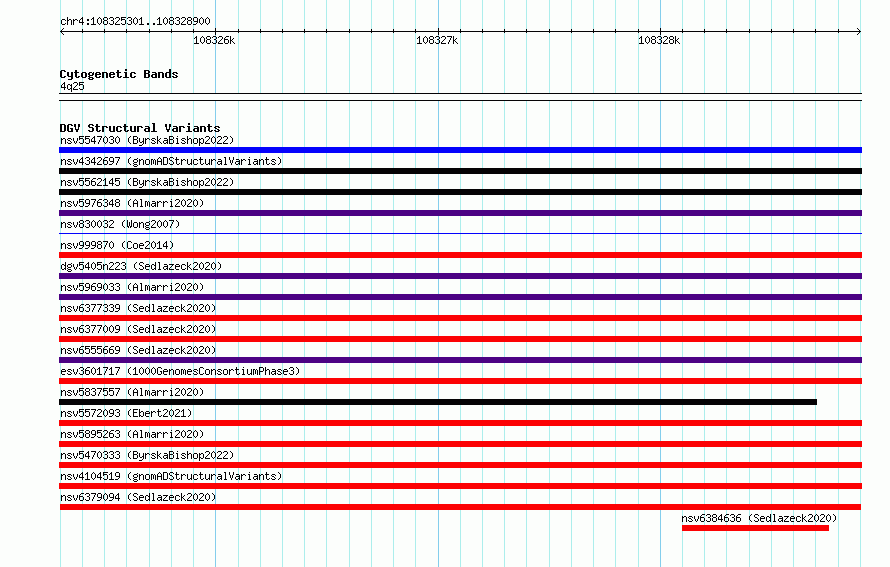Select the 4q25 band label
The width and height of the screenshot is (890, 567).
coord(72,86)
